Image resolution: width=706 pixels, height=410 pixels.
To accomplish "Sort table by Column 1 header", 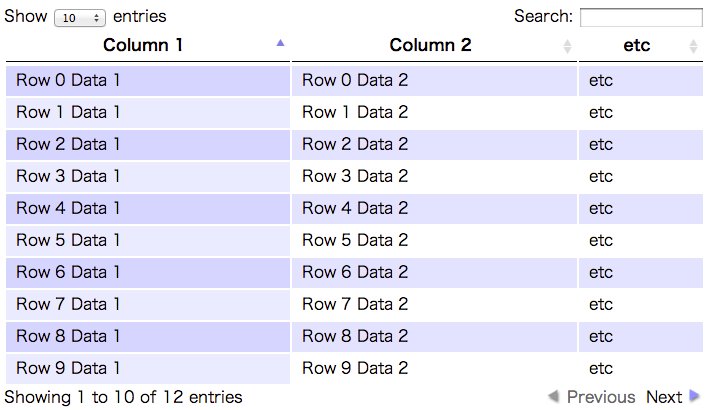I will coord(143,45).
